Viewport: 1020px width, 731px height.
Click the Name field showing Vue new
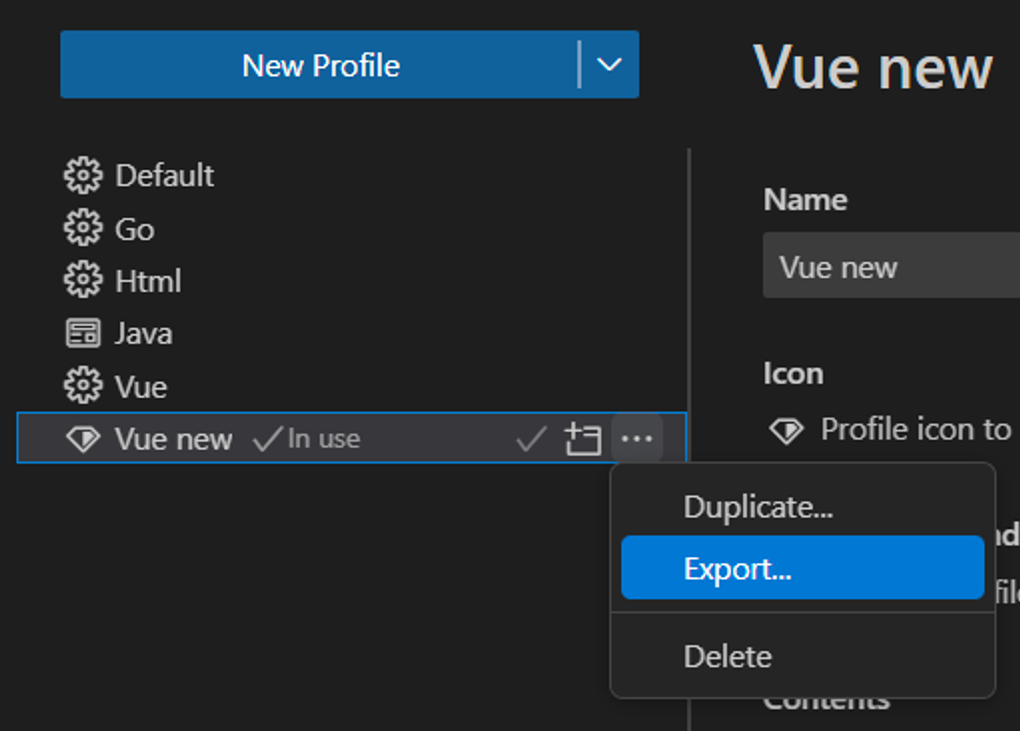890,265
